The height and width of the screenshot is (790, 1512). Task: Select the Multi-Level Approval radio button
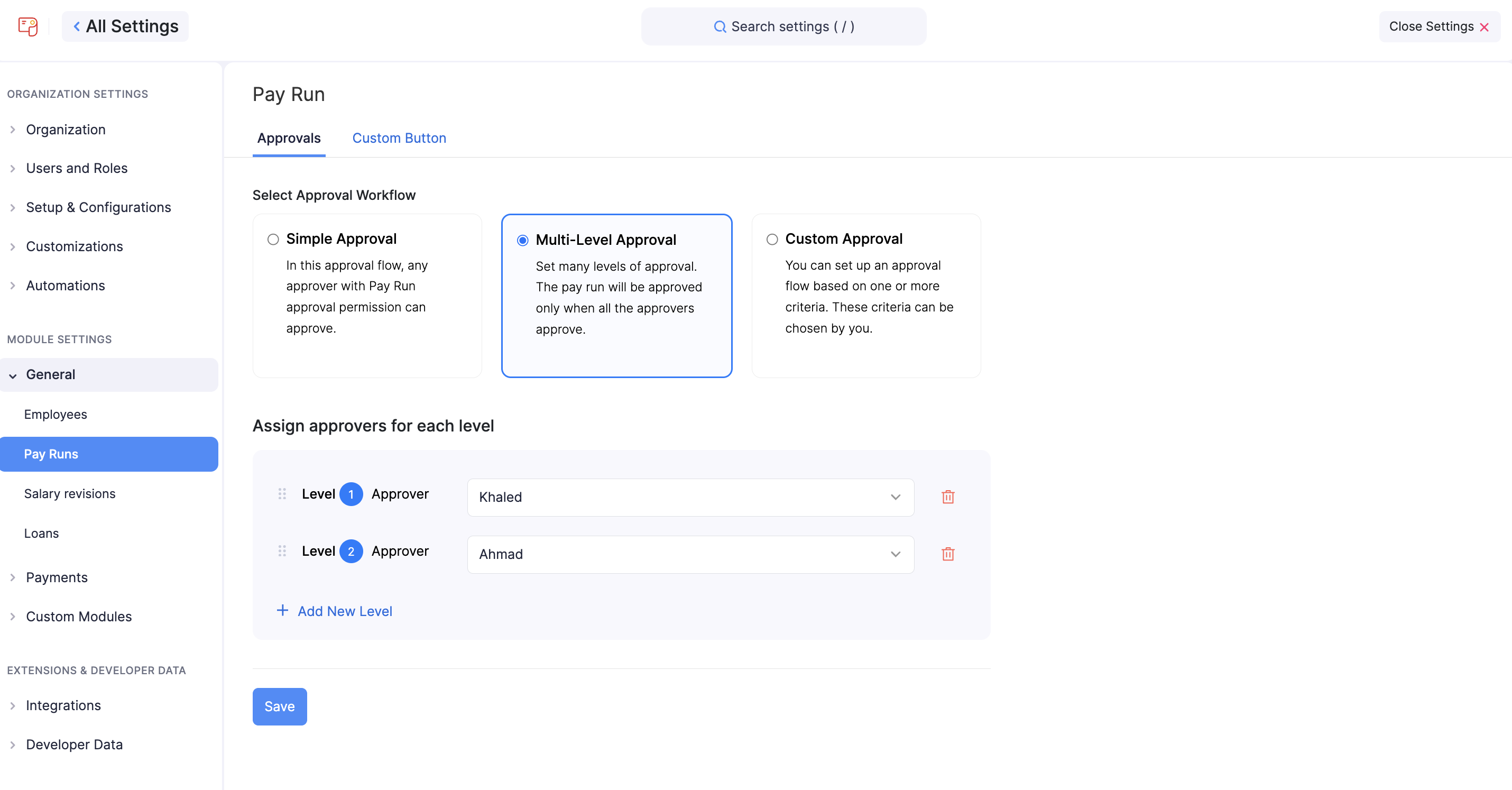pyautogui.click(x=522, y=240)
